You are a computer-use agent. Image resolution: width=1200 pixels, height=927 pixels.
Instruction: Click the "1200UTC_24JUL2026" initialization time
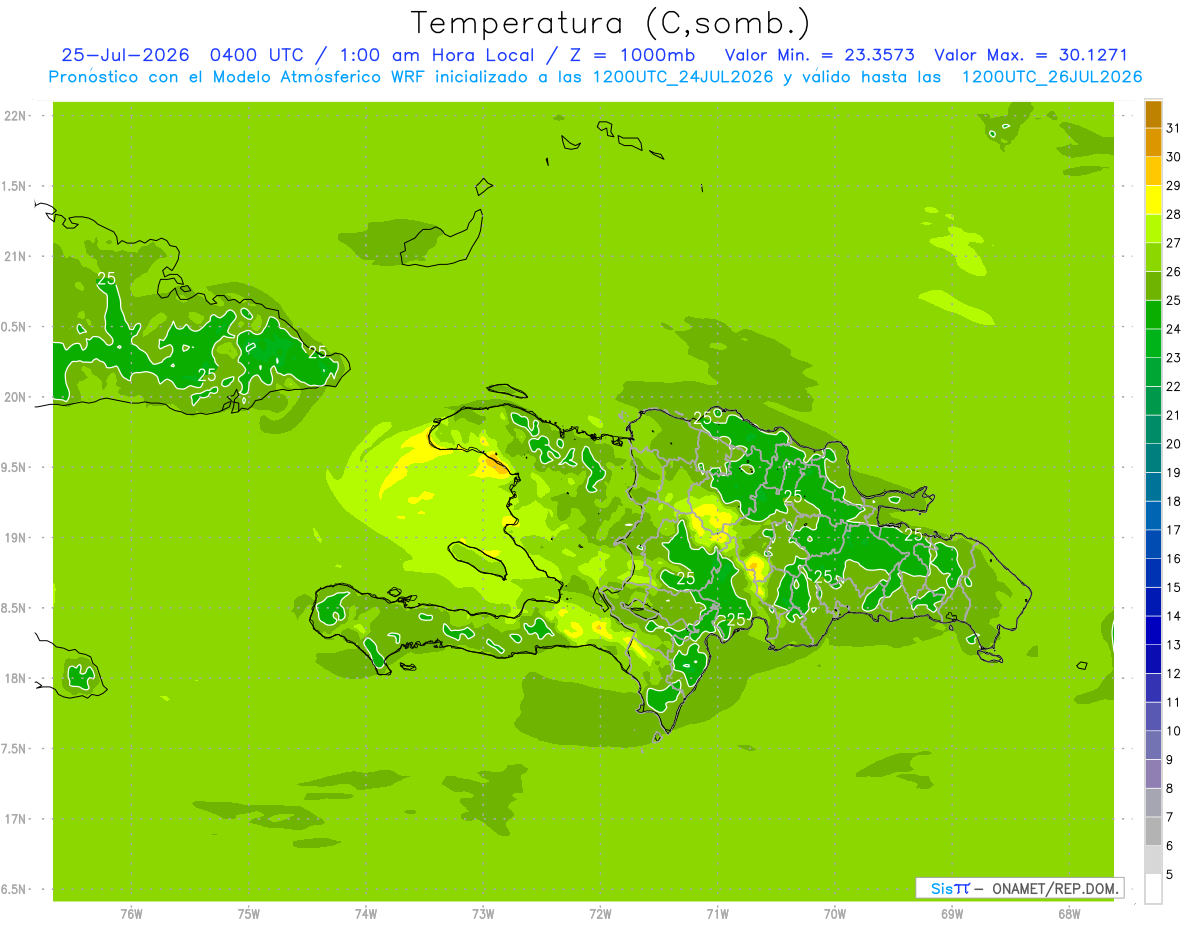click(683, 77)
